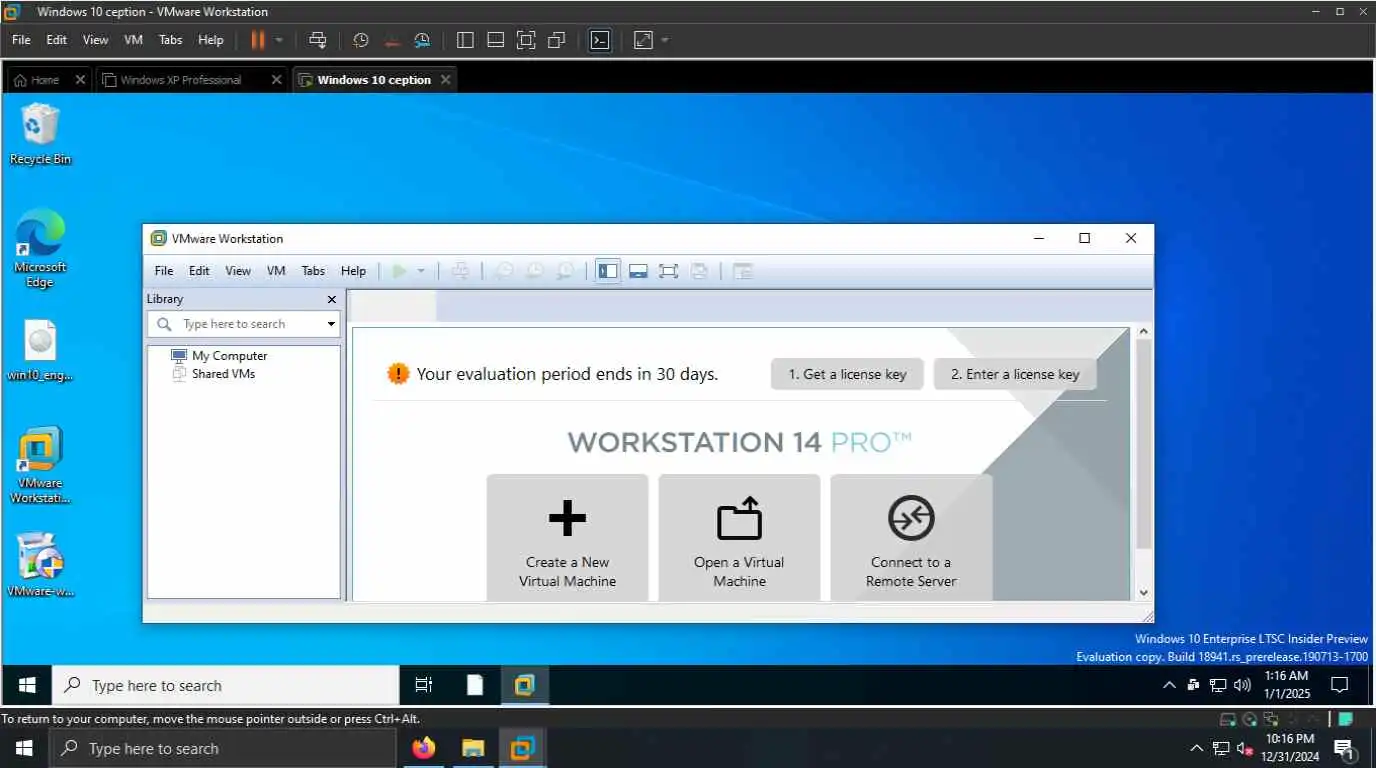Open the View menu in the inner VMware window
1376x768 pixels.
pyautogui.click(x=238, y=271)
